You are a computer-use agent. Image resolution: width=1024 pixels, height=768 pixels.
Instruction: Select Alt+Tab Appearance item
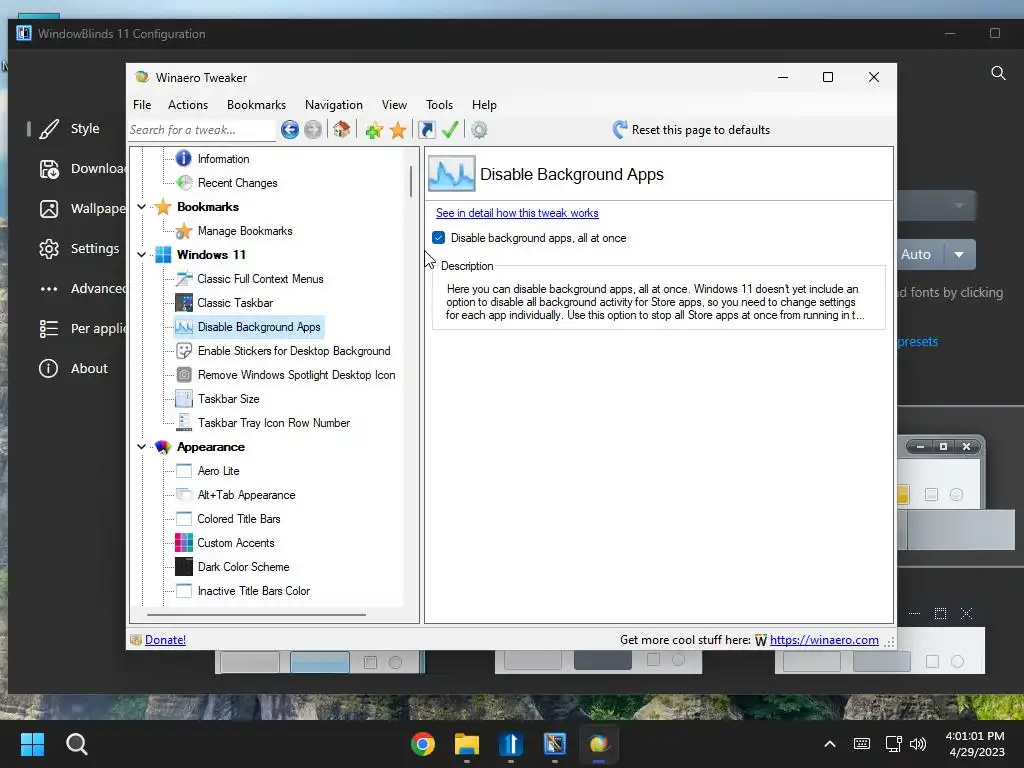click(246, 495)
